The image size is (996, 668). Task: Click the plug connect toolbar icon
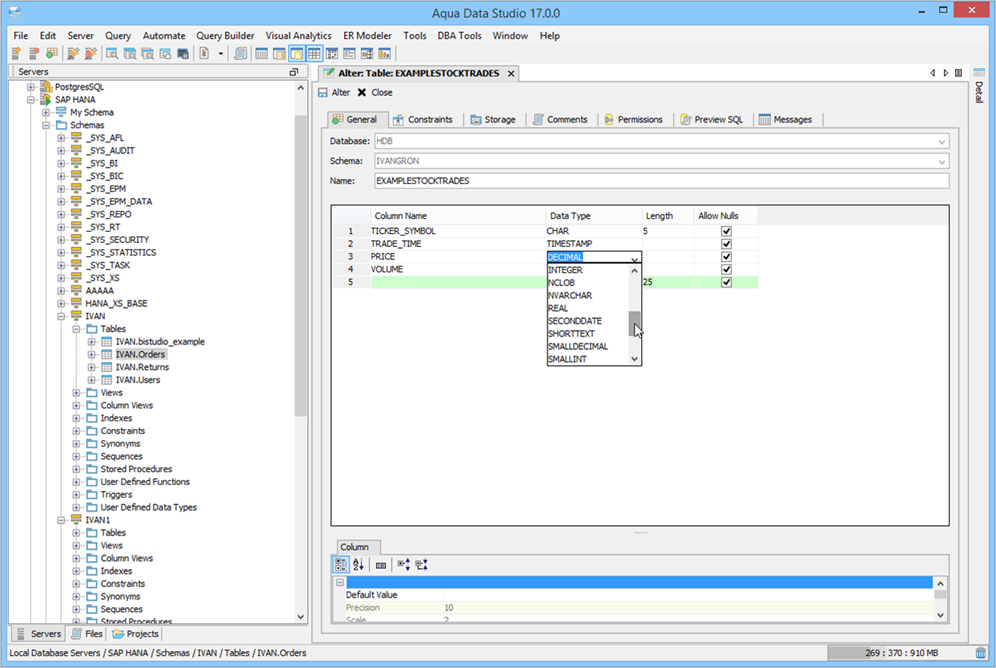click(x=73, y=54)
